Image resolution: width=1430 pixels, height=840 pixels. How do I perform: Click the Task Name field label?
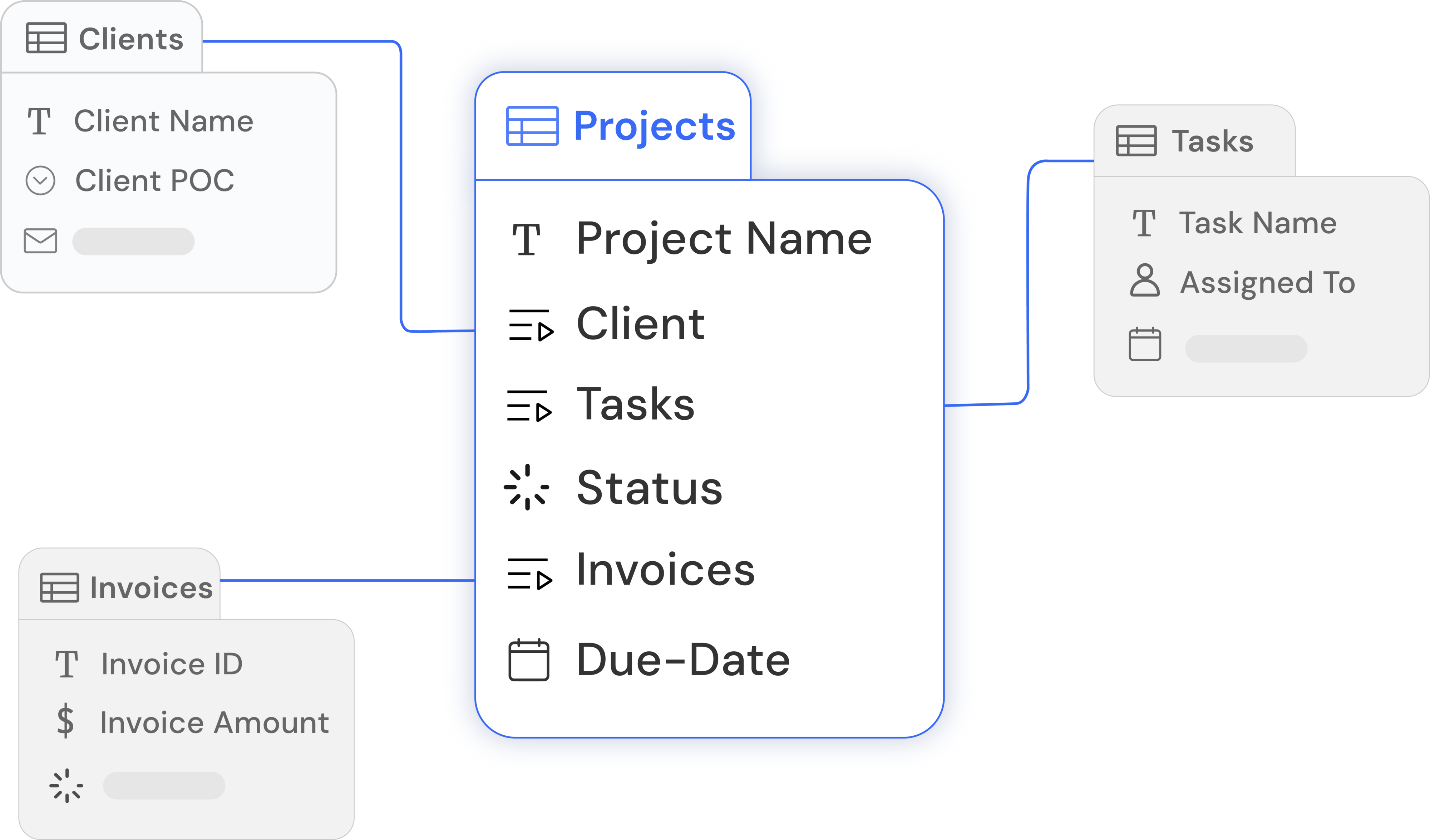1257,223
